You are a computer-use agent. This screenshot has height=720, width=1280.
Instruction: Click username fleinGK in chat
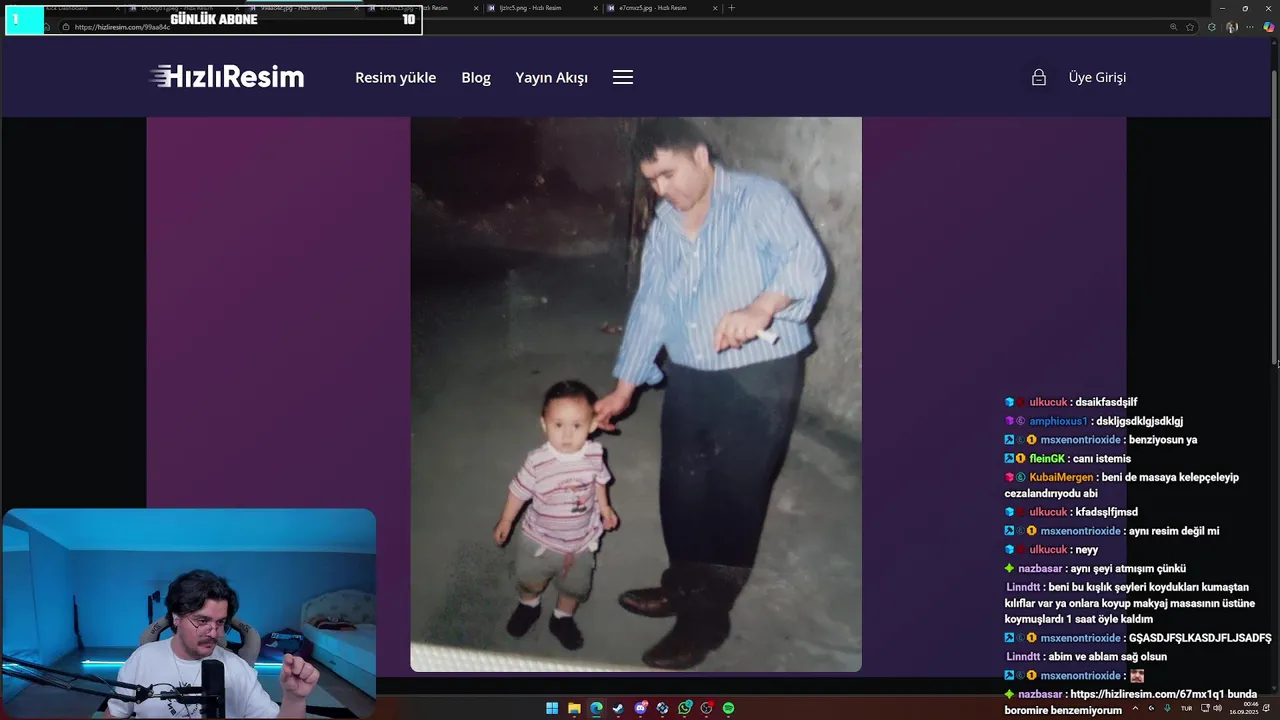[x=1047, y=458]
